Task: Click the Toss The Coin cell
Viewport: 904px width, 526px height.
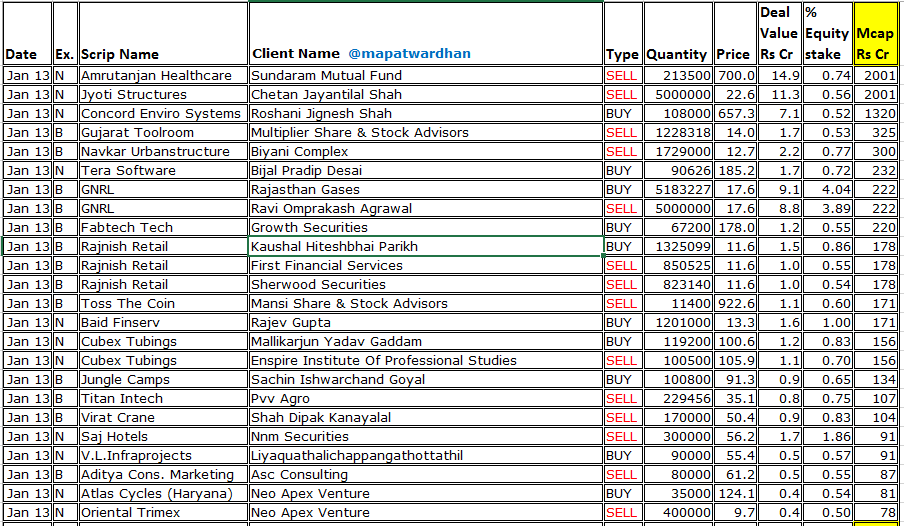Action: click(x=163, y=304)
